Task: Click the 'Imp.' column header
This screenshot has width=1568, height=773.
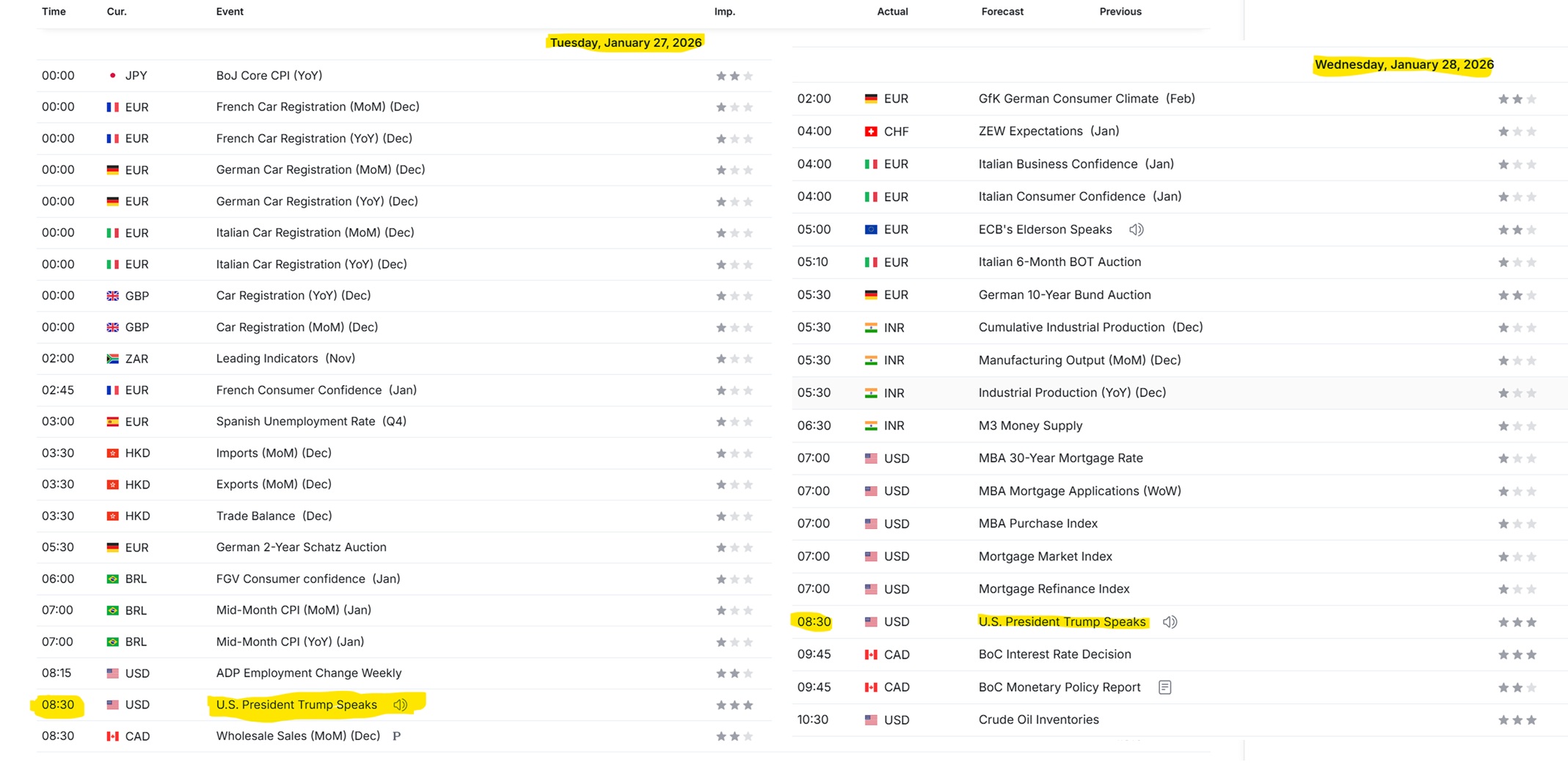Action: 725,12
